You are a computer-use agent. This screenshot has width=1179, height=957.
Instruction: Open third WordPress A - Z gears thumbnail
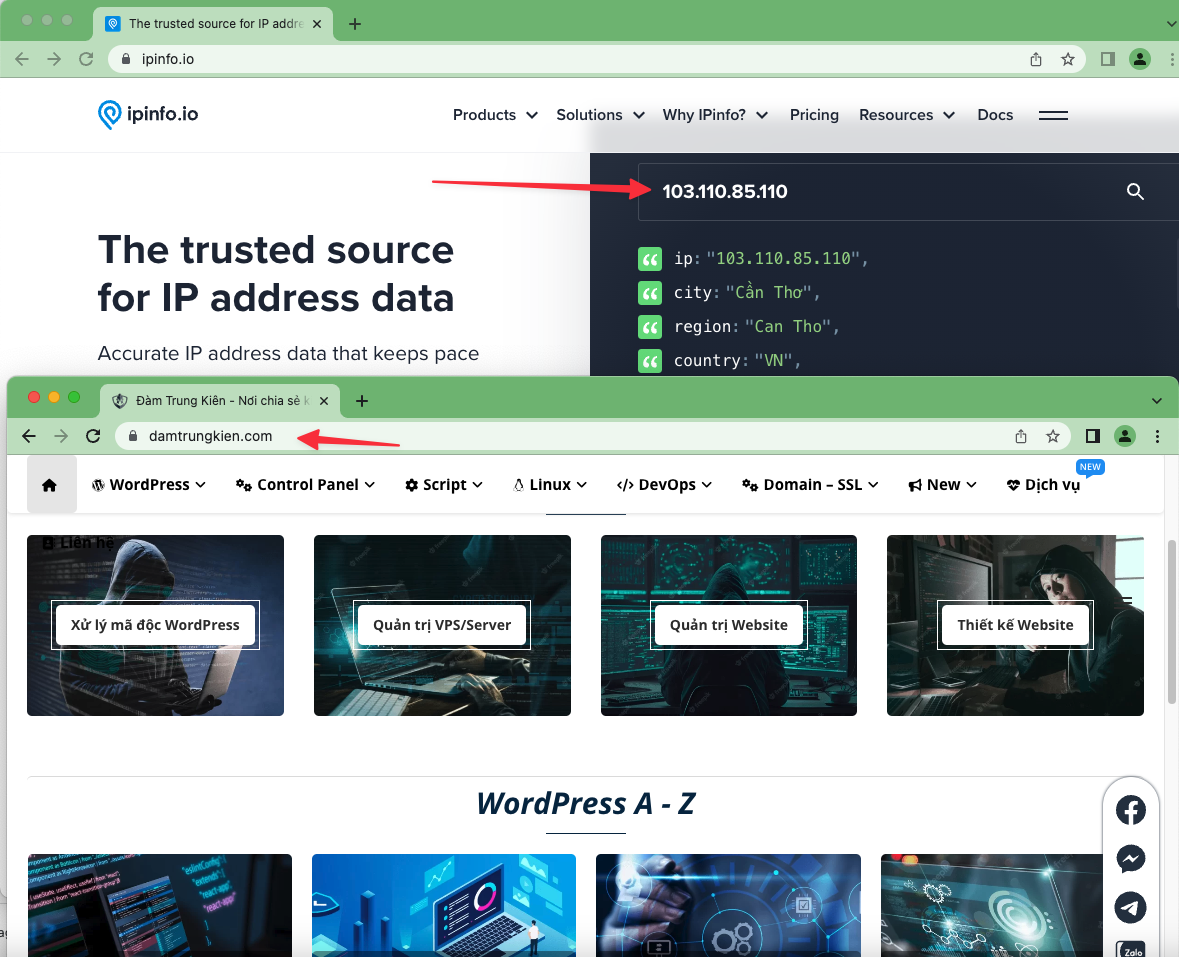728,905
